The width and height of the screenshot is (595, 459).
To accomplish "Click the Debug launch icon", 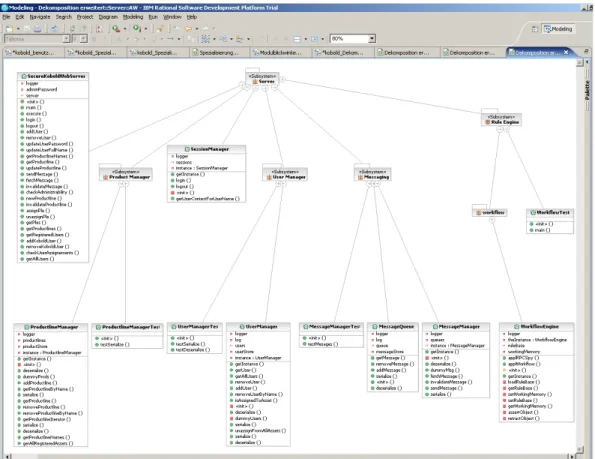I will tap(116, 28).
